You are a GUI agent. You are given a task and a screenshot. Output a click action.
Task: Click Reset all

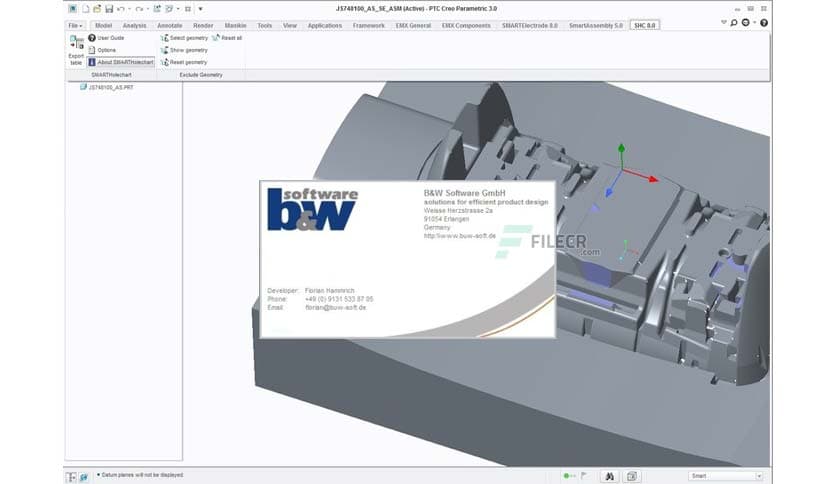(227, 38)
